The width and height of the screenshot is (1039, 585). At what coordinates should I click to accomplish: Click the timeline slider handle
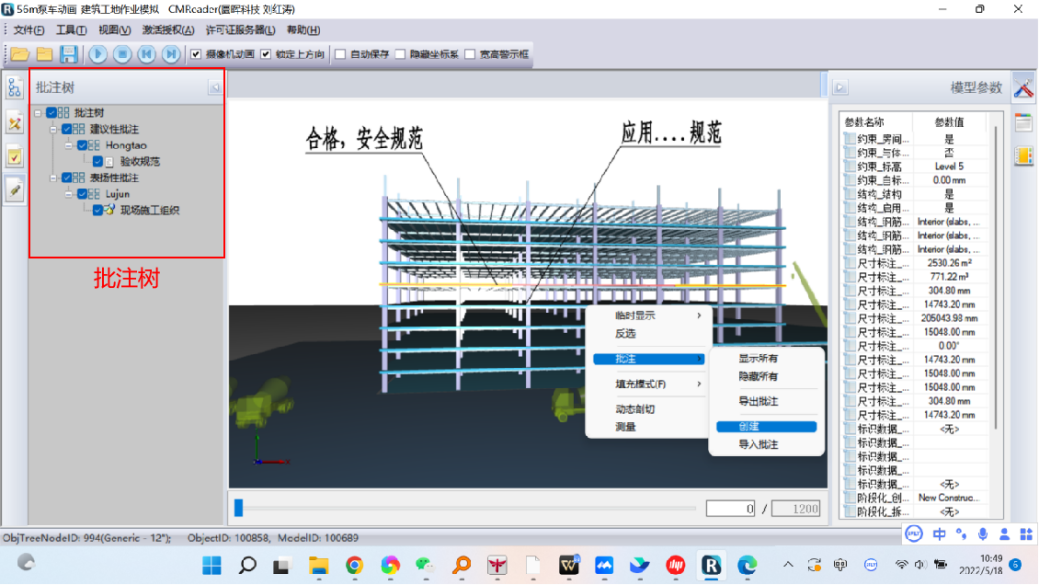coord(238,508)
